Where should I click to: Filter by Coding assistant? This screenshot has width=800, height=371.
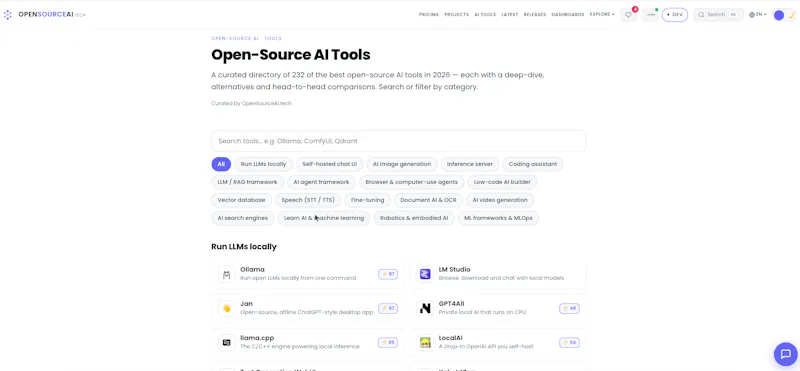(533, 164)
